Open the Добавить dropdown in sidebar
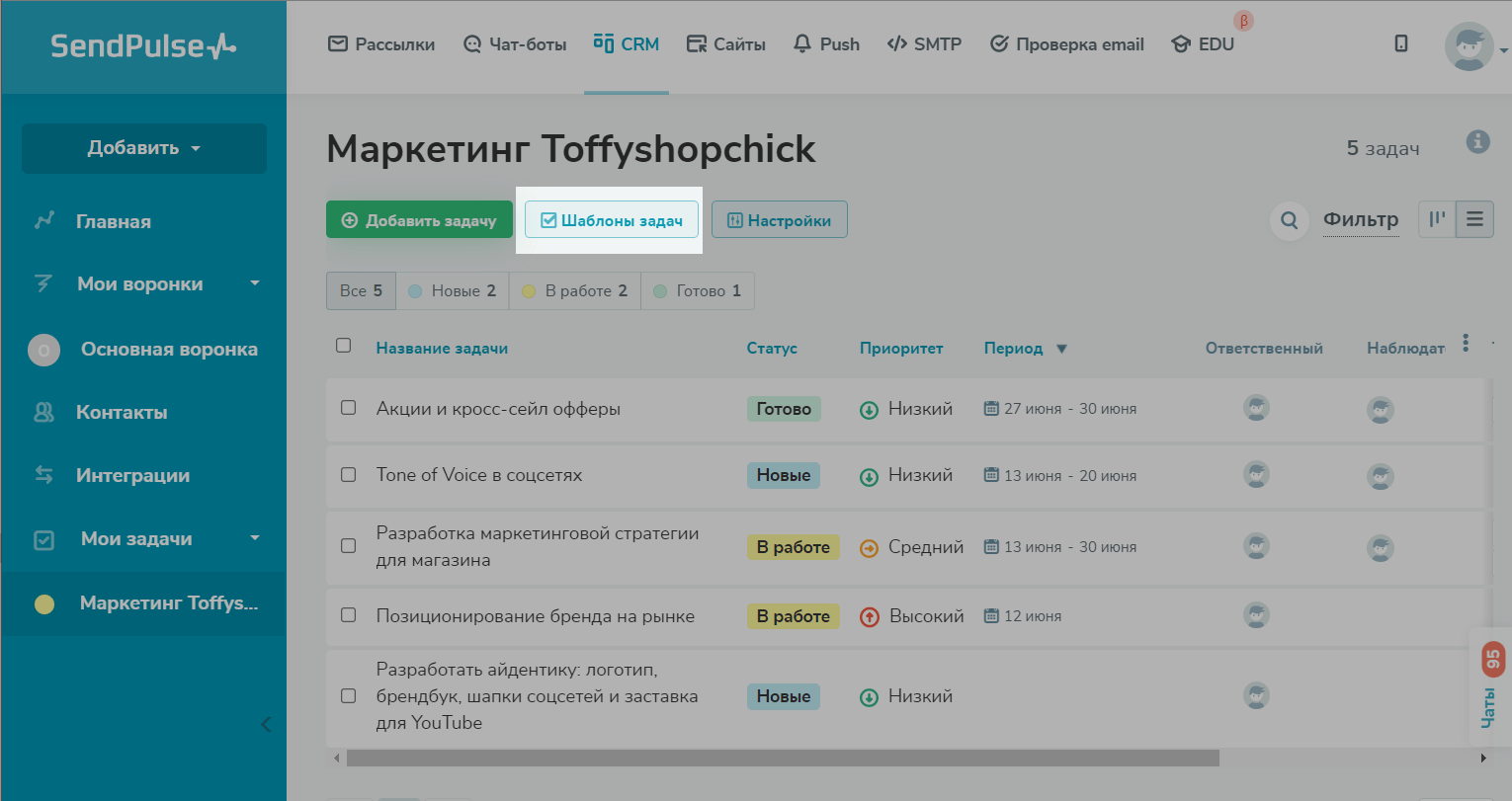 click(144, 148)
